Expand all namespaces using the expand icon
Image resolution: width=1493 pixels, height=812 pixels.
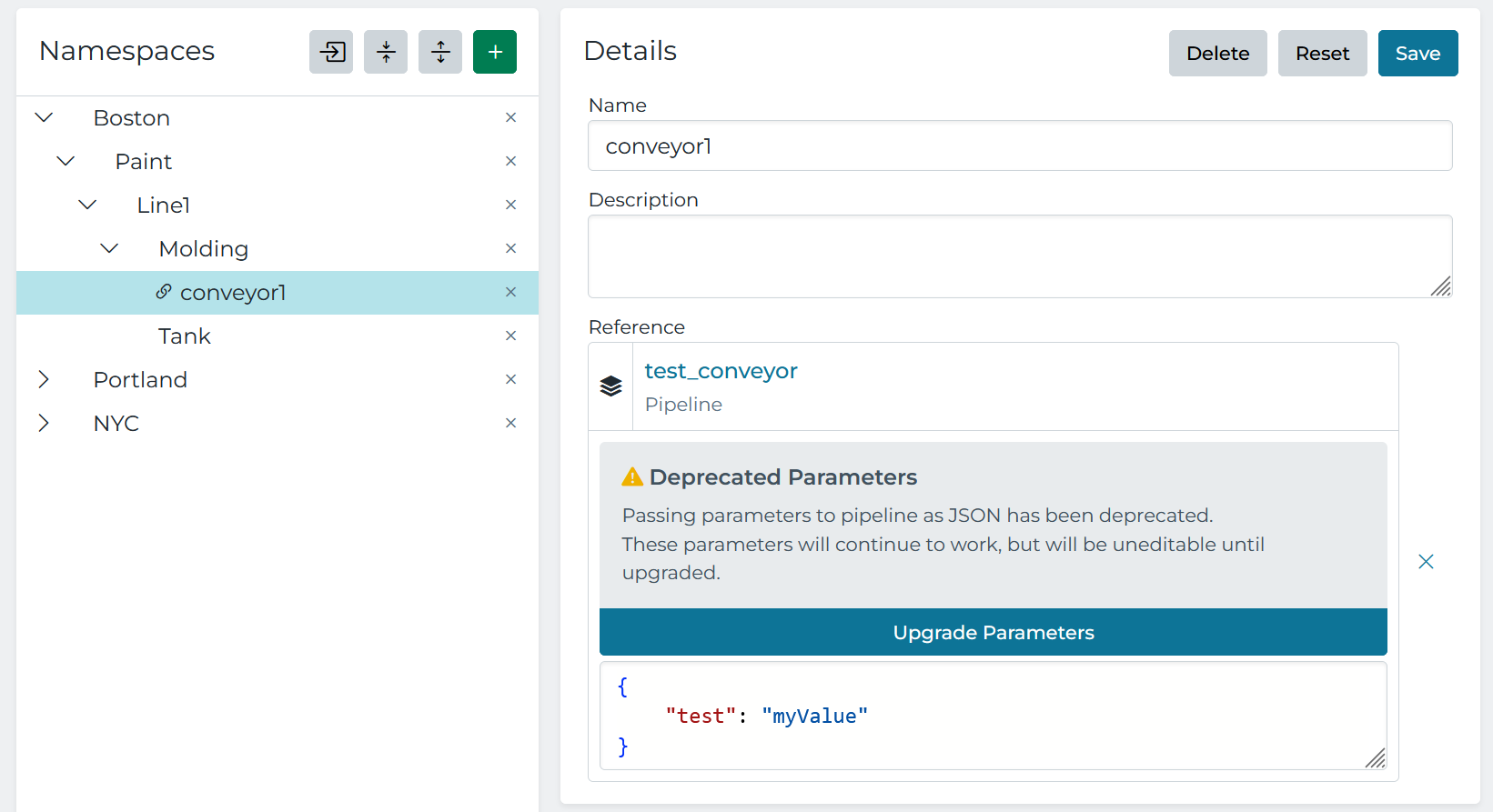[x=440, y=52]
